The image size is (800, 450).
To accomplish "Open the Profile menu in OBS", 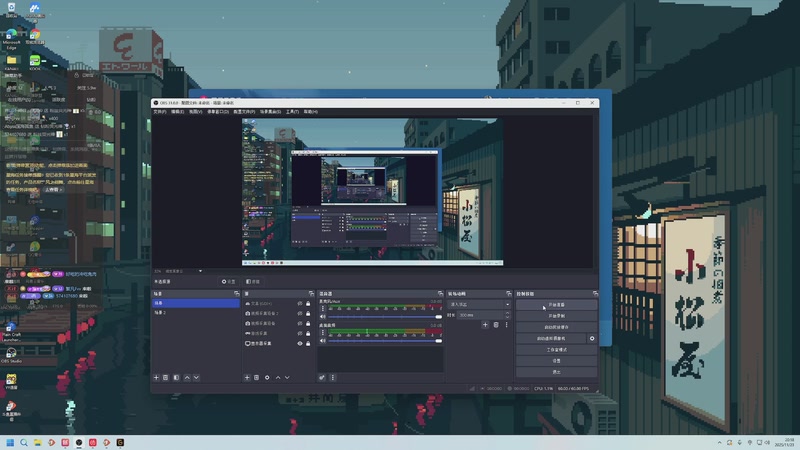I will click(x=244, y=112).
